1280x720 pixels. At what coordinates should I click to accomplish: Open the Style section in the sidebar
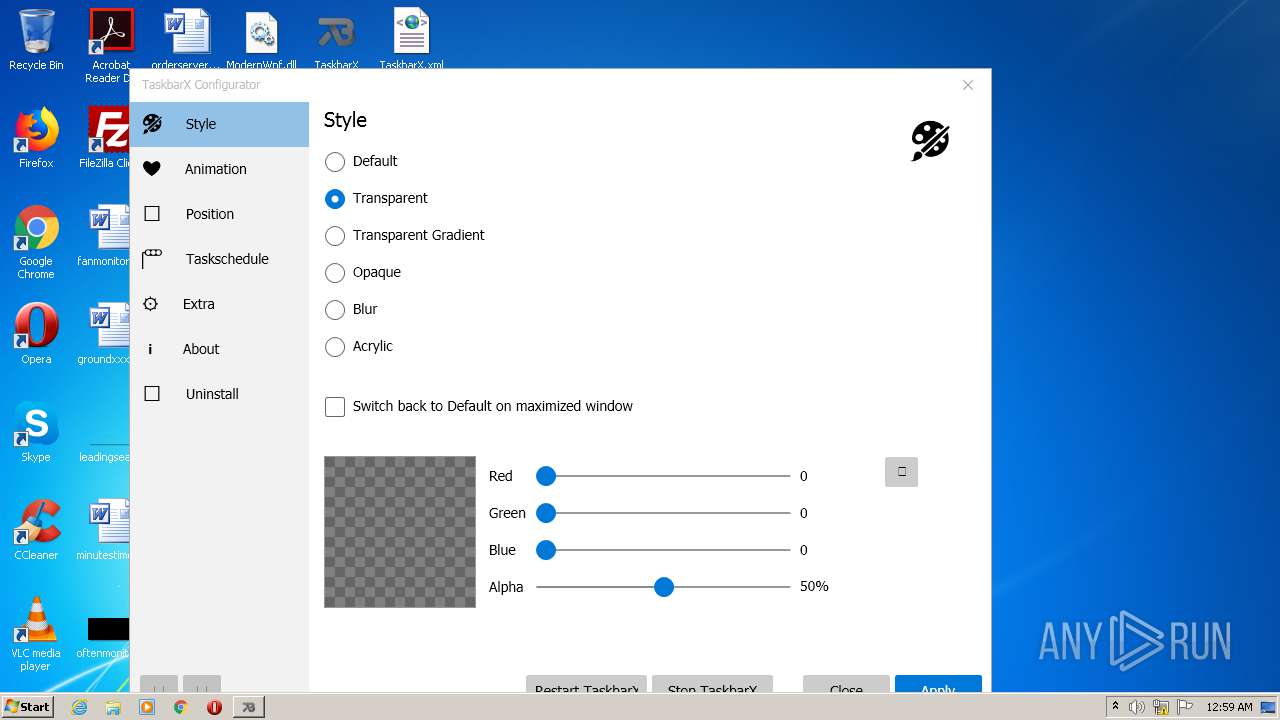[219, 124]
